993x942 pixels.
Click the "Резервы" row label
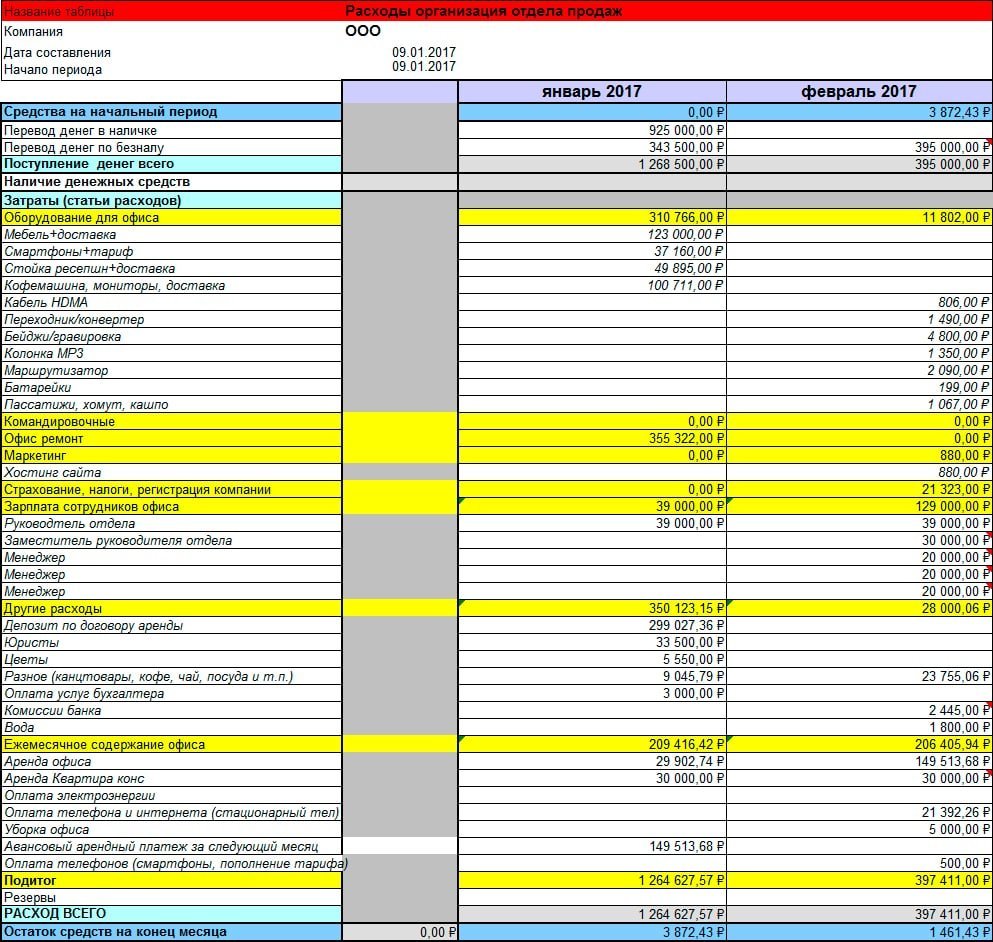[28, 898]
